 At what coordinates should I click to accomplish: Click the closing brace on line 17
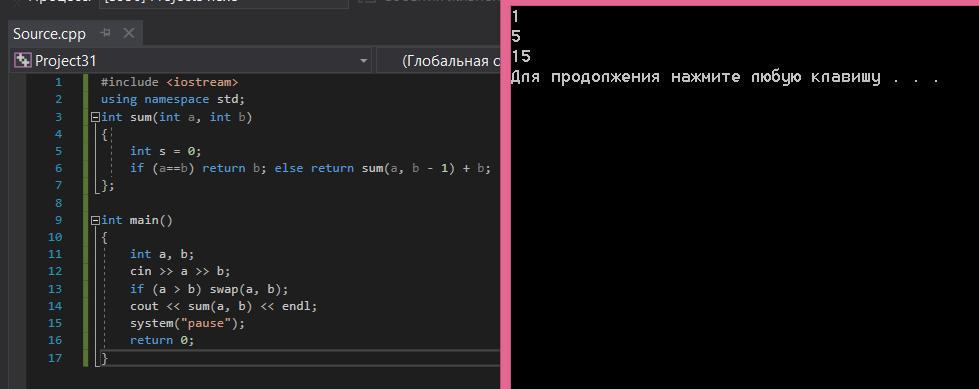(x=104, y=358)
